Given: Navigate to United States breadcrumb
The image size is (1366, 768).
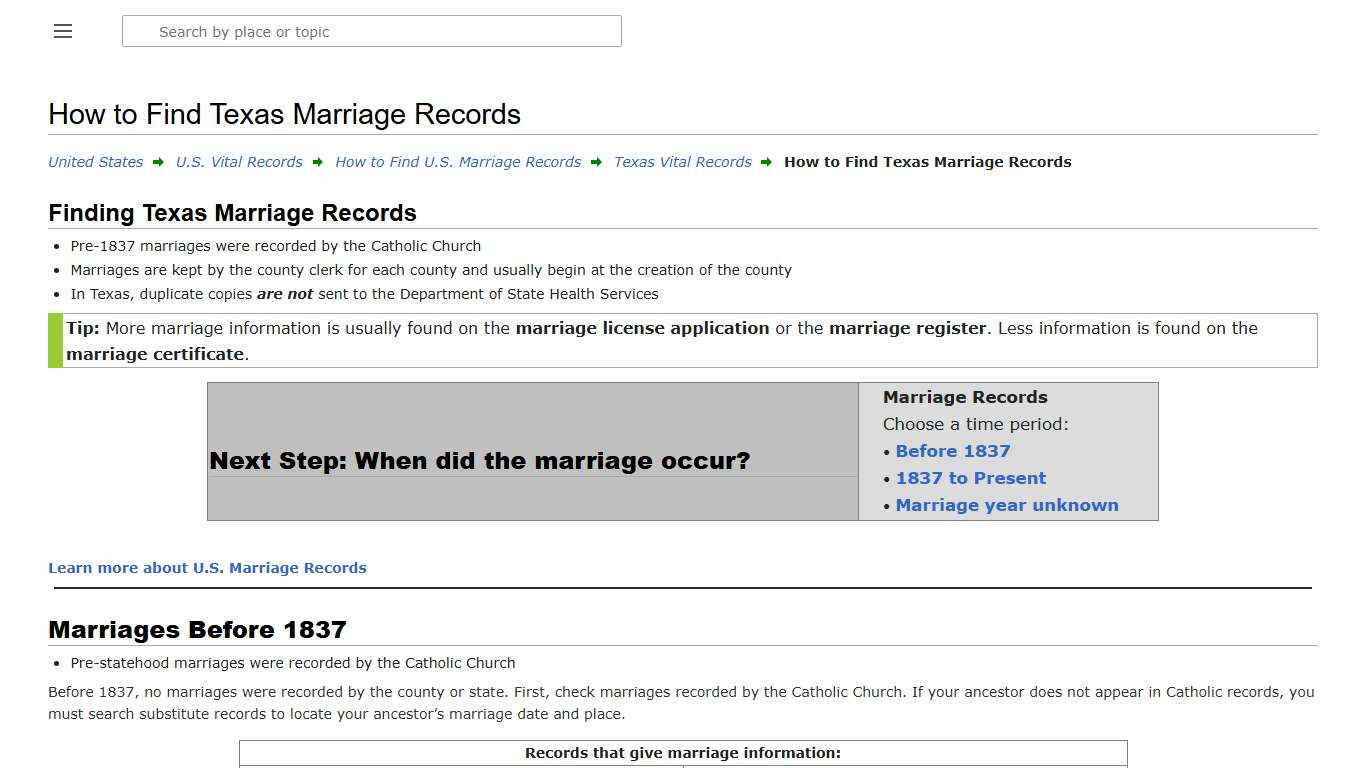Looking at the screenshot, I should (x=95, y=161).
